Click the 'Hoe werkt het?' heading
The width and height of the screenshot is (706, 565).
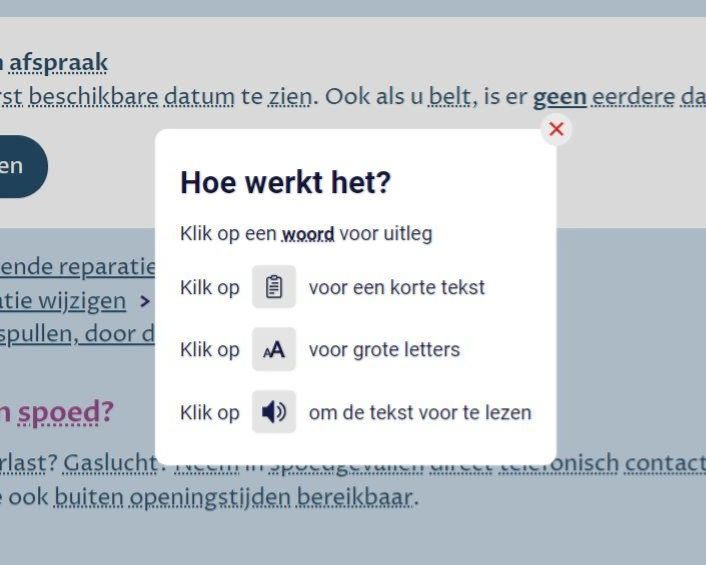(x=285, y=183)
